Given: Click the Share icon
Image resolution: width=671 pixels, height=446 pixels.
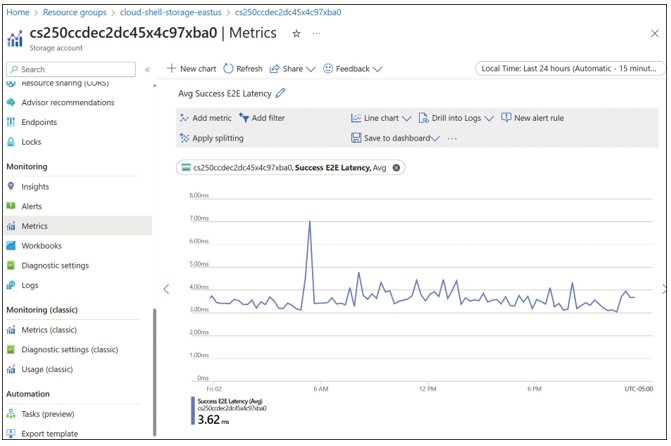Looking at the screenshot, I should click(274, 69).
